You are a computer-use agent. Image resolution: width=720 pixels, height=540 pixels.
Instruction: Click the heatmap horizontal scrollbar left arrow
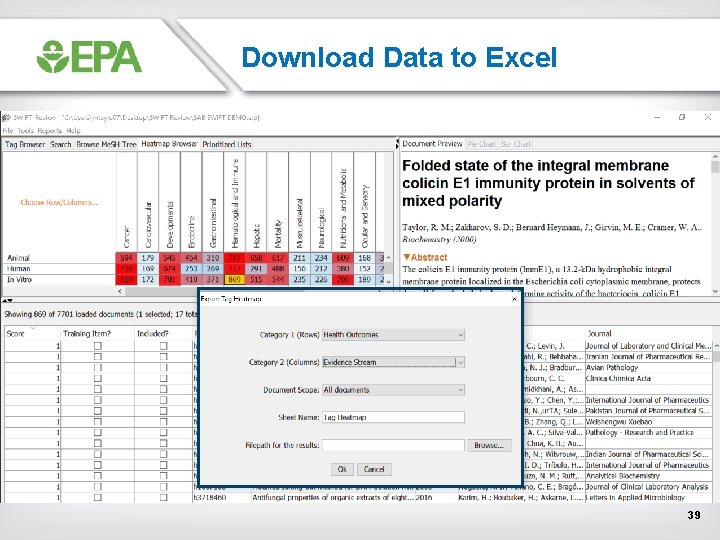tap(120, 291)
